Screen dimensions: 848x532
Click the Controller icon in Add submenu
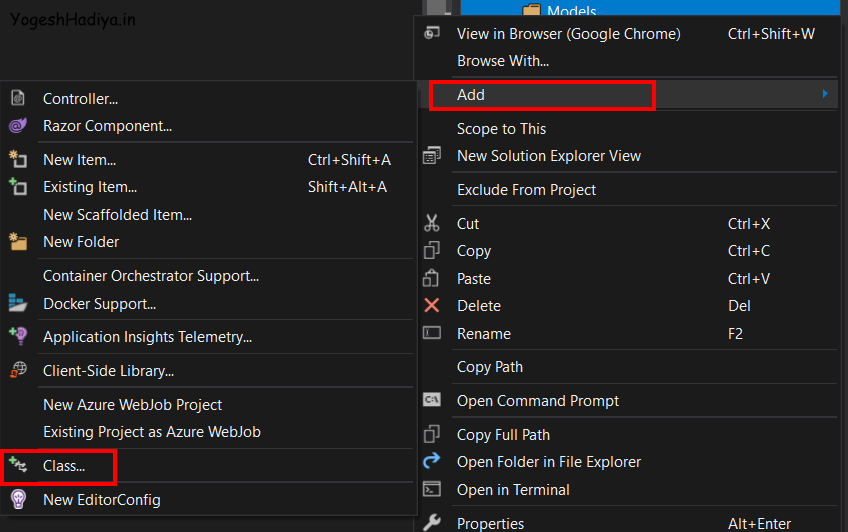click(x=17, y=98)
